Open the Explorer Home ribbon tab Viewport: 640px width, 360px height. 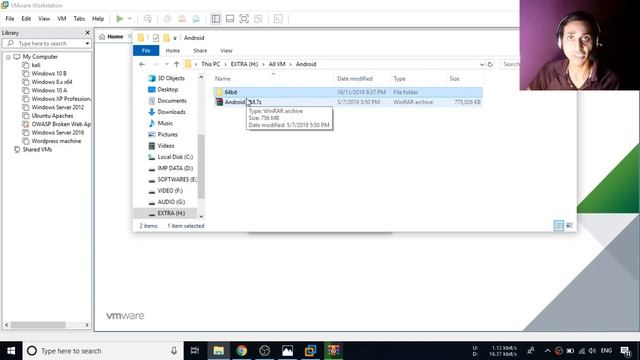[x=173, y=51]
